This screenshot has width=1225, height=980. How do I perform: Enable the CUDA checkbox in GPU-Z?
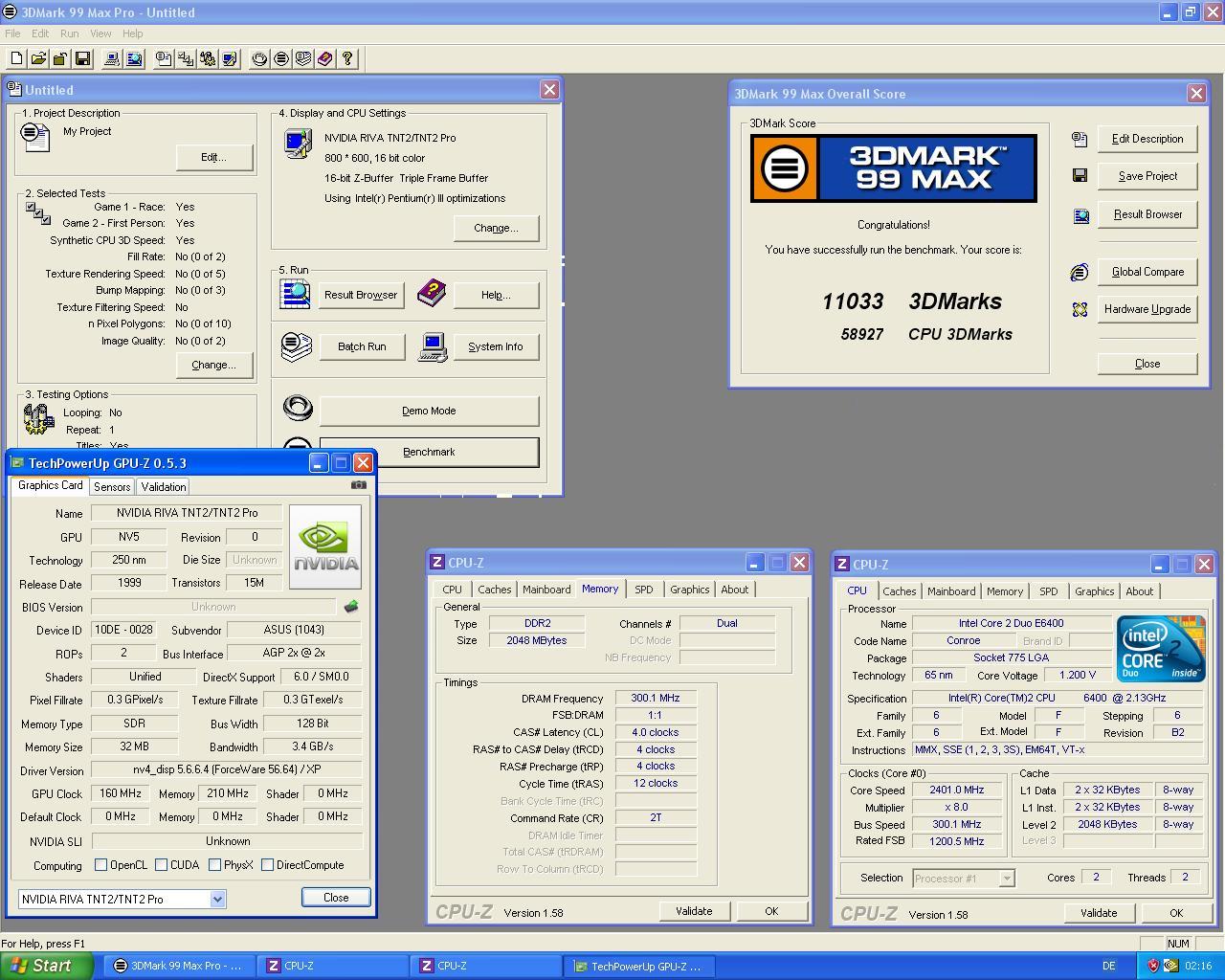pos(161,865)
